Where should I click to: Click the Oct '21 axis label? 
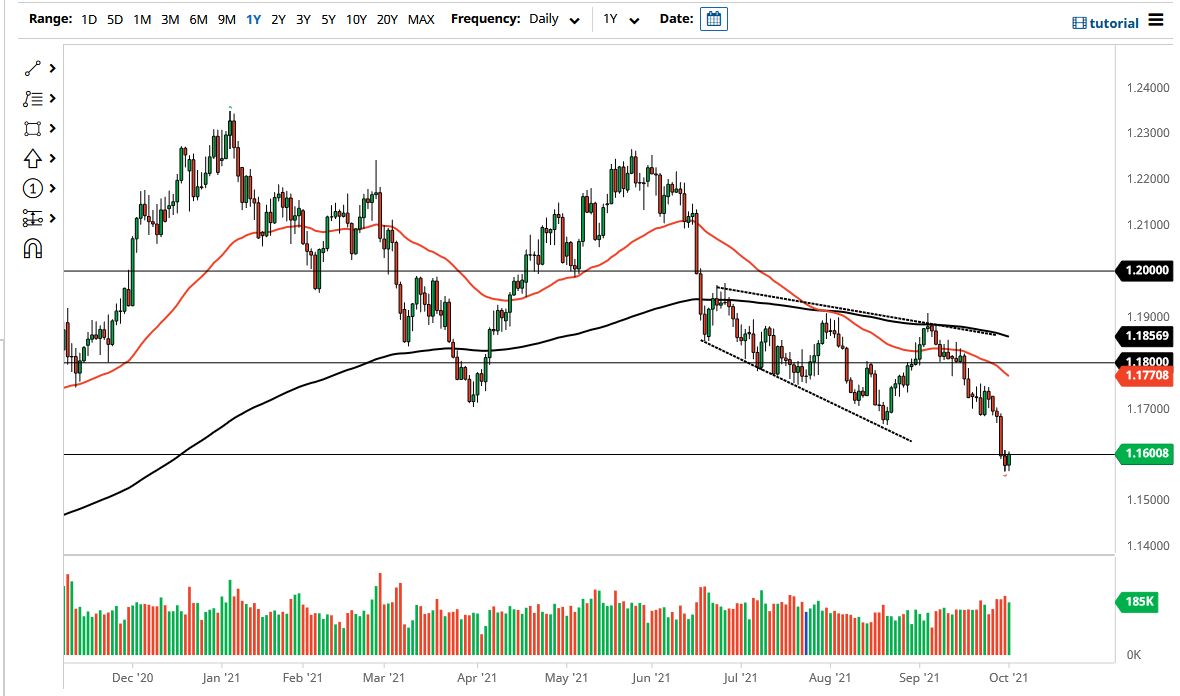point(1008,678)
